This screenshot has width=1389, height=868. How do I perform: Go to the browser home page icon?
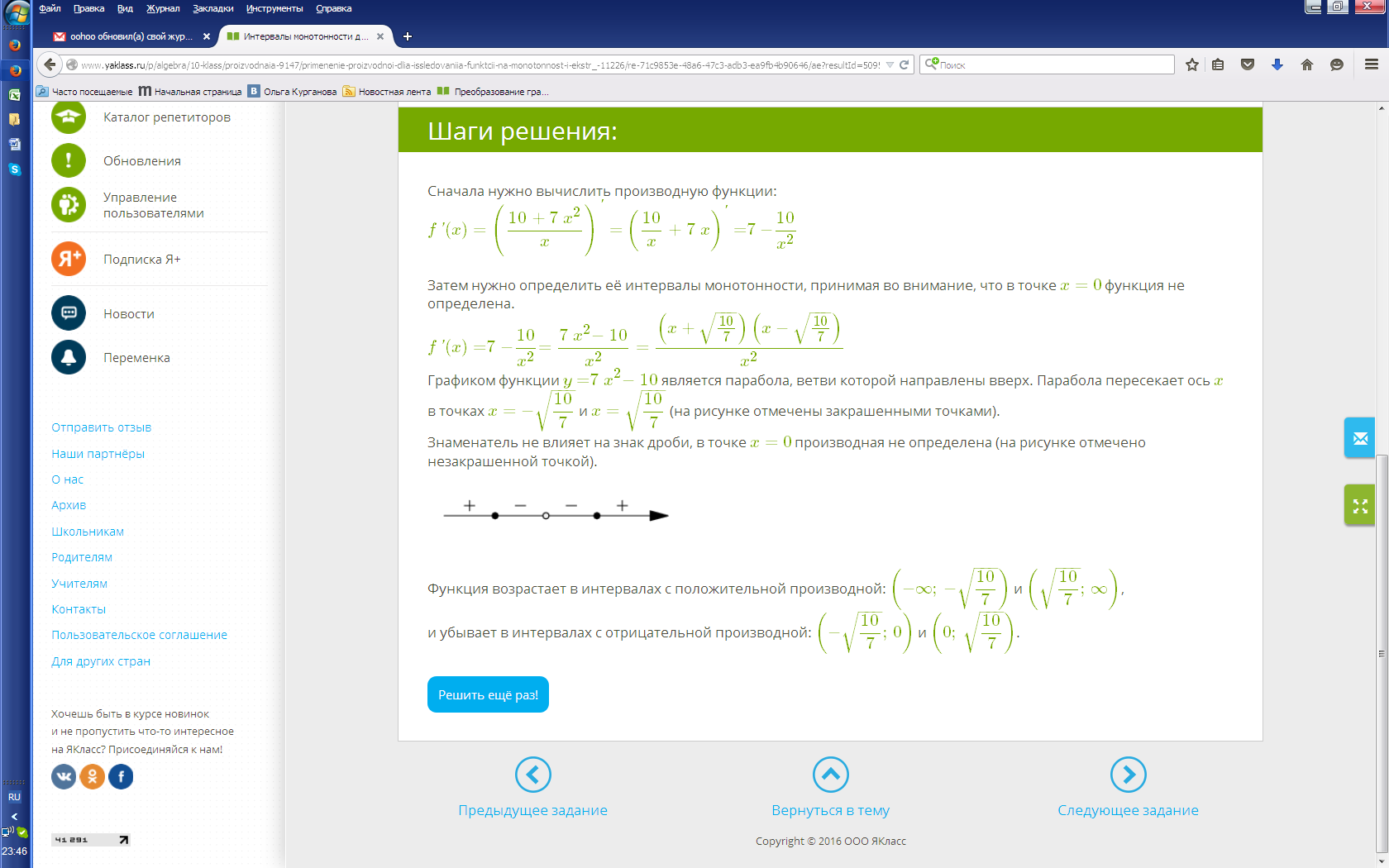coord(1307,64)
